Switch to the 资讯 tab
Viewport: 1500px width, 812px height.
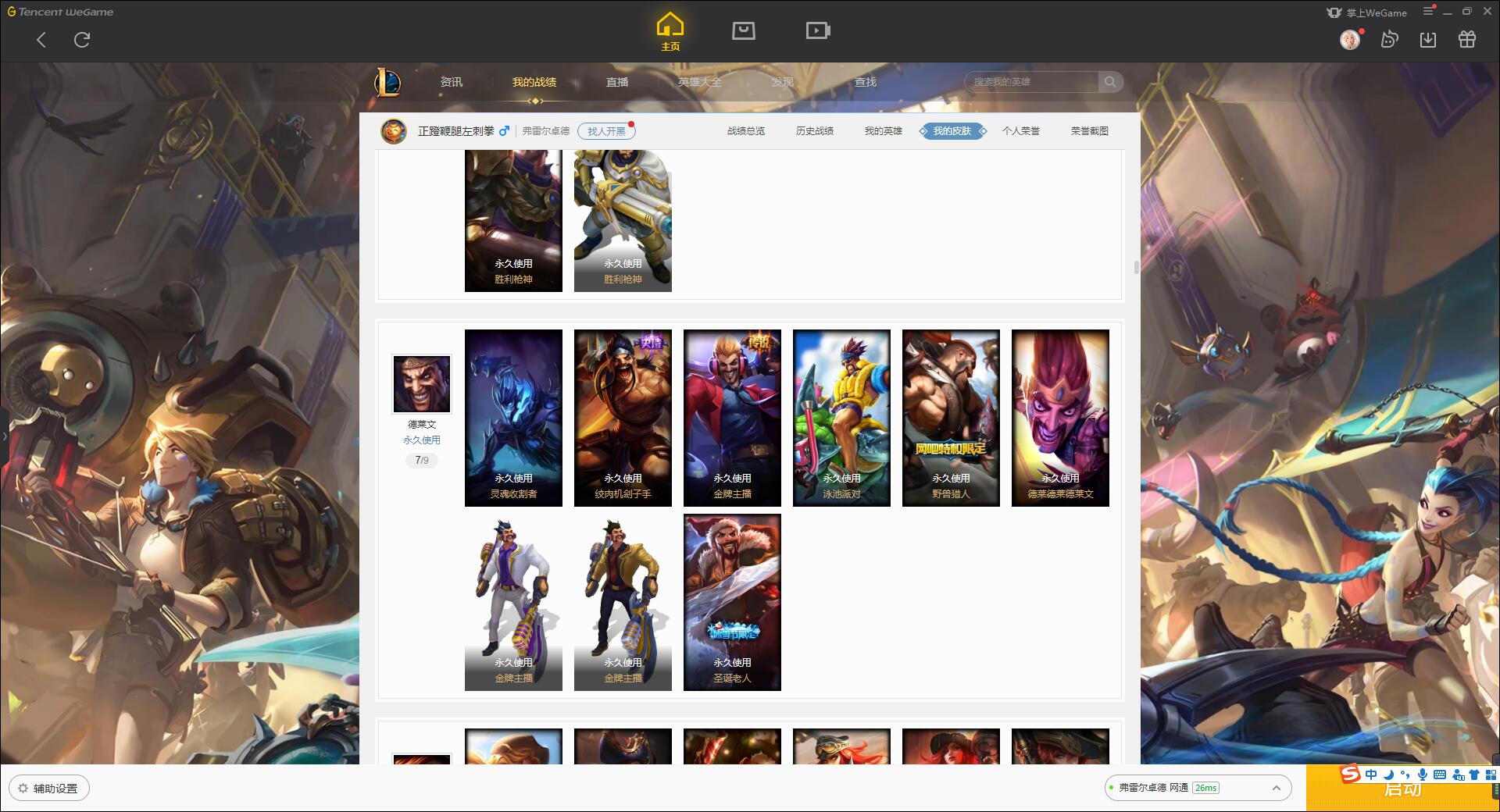[452, 82]
